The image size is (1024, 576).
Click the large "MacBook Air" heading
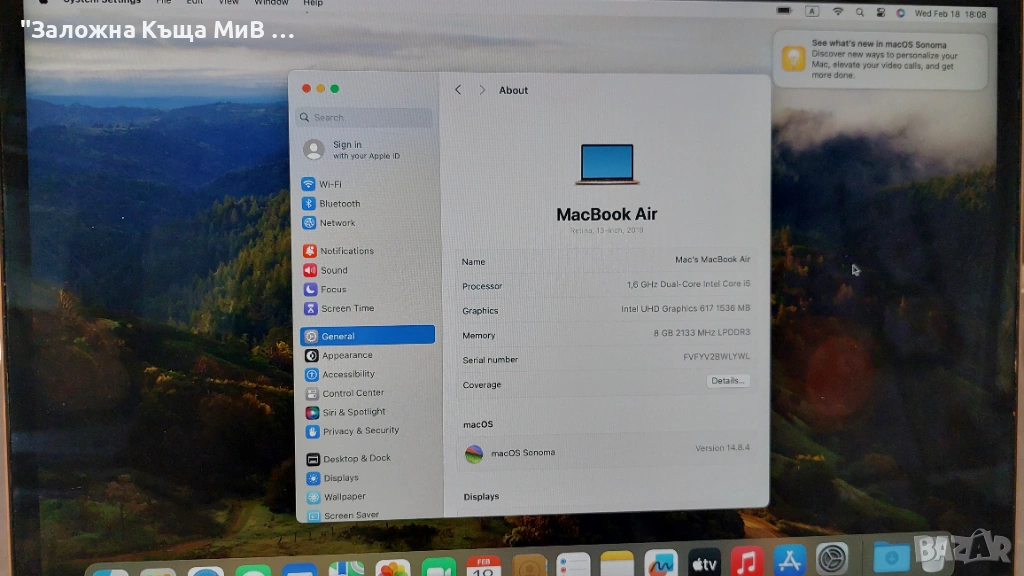click(x=607, y=214)
